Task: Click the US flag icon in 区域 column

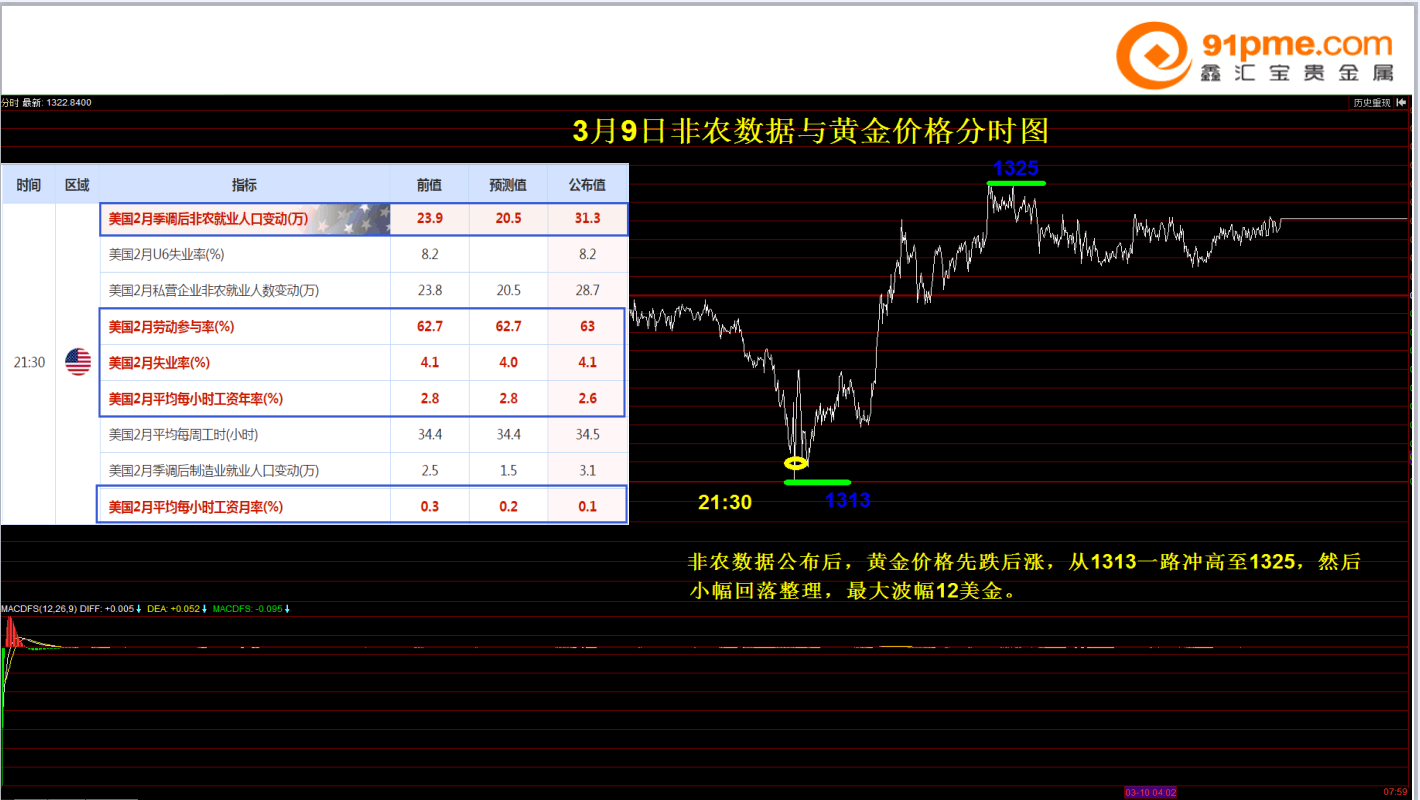Action: [x=78, y=362]
